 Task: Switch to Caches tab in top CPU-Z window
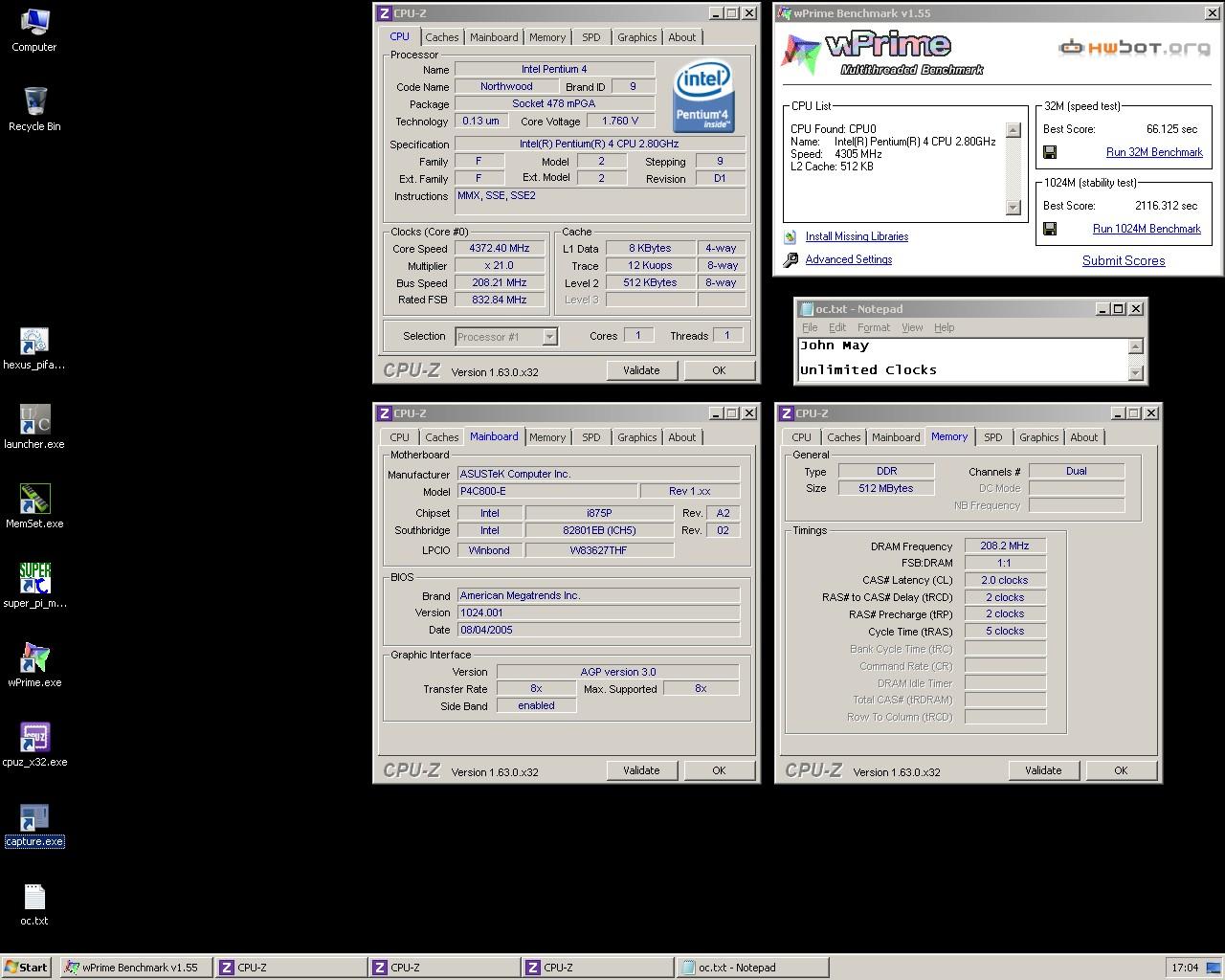coord(442,37)
